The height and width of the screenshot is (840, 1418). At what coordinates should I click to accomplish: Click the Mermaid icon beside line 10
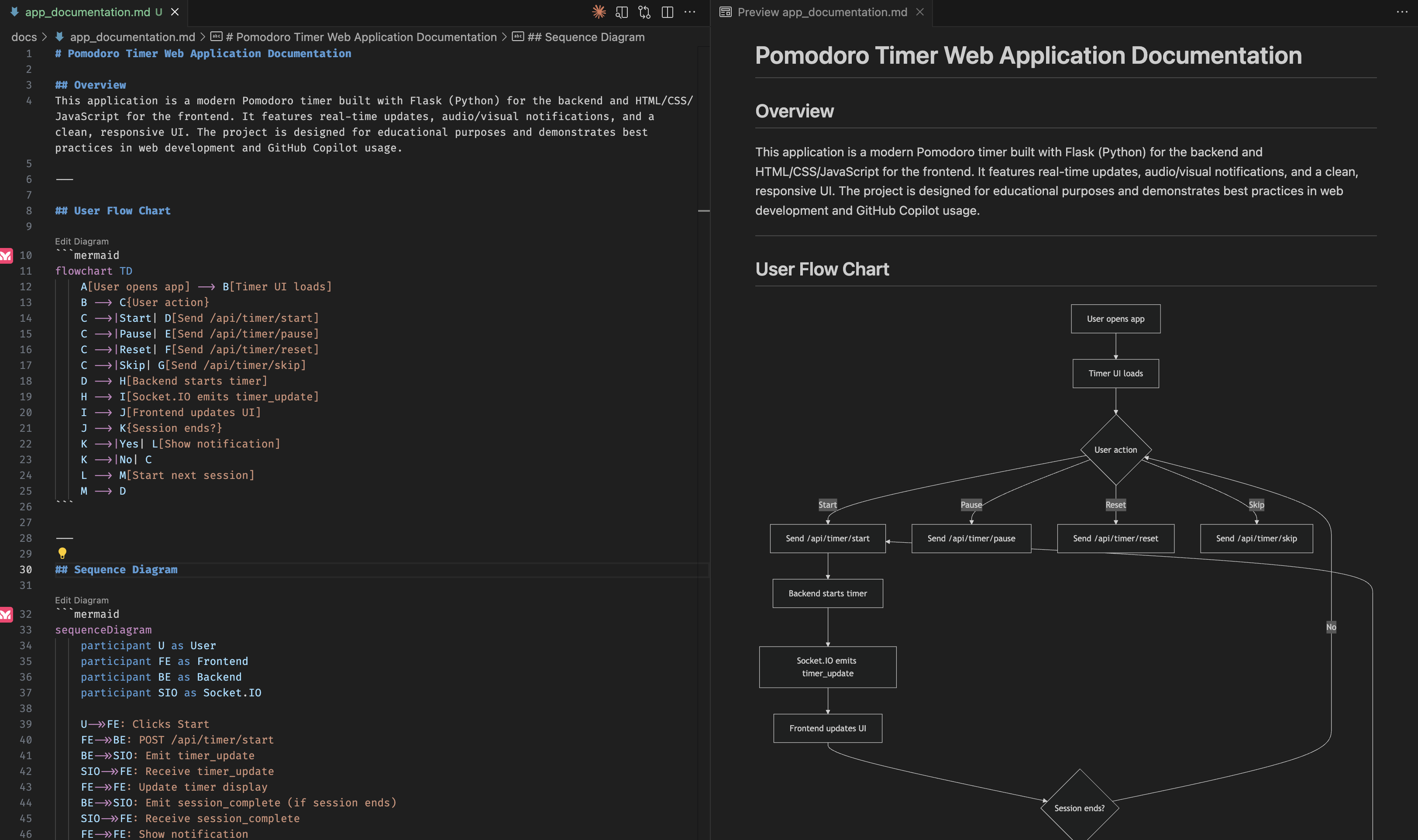(6, 256)
